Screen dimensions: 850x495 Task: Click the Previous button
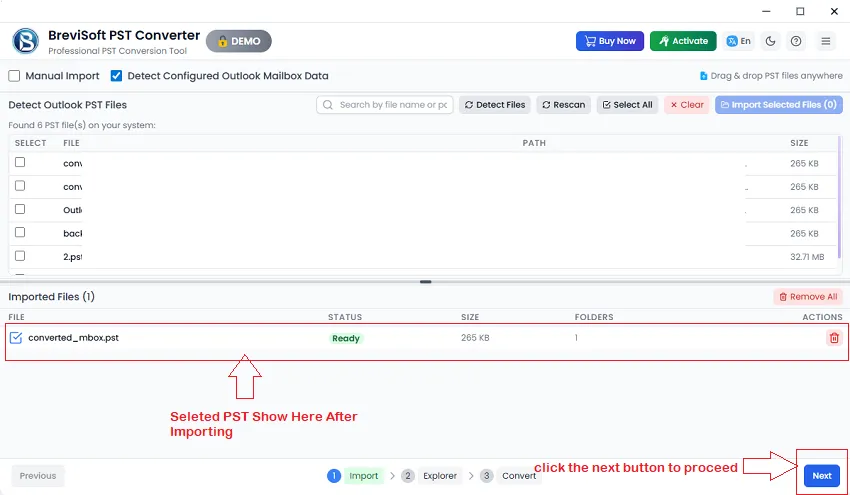38,475
